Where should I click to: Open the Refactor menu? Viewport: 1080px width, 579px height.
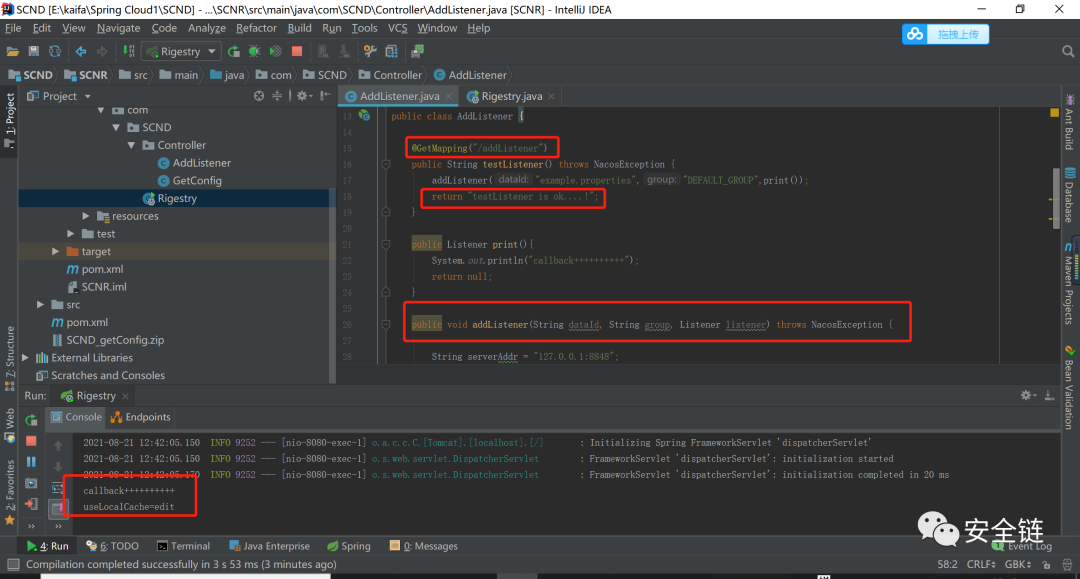256,28
